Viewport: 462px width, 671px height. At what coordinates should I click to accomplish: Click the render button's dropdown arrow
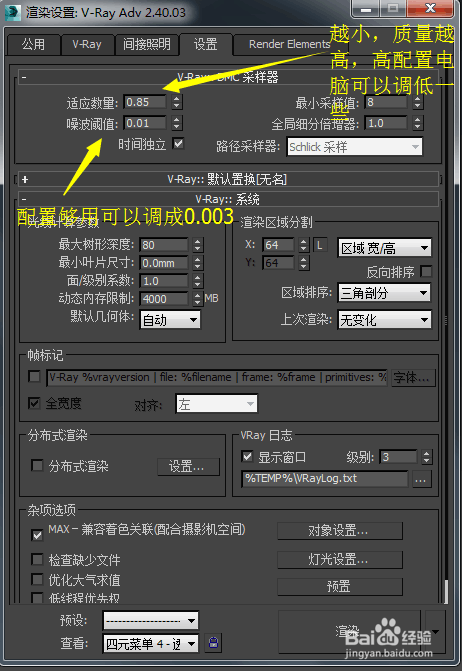click(x=435, y=632)
